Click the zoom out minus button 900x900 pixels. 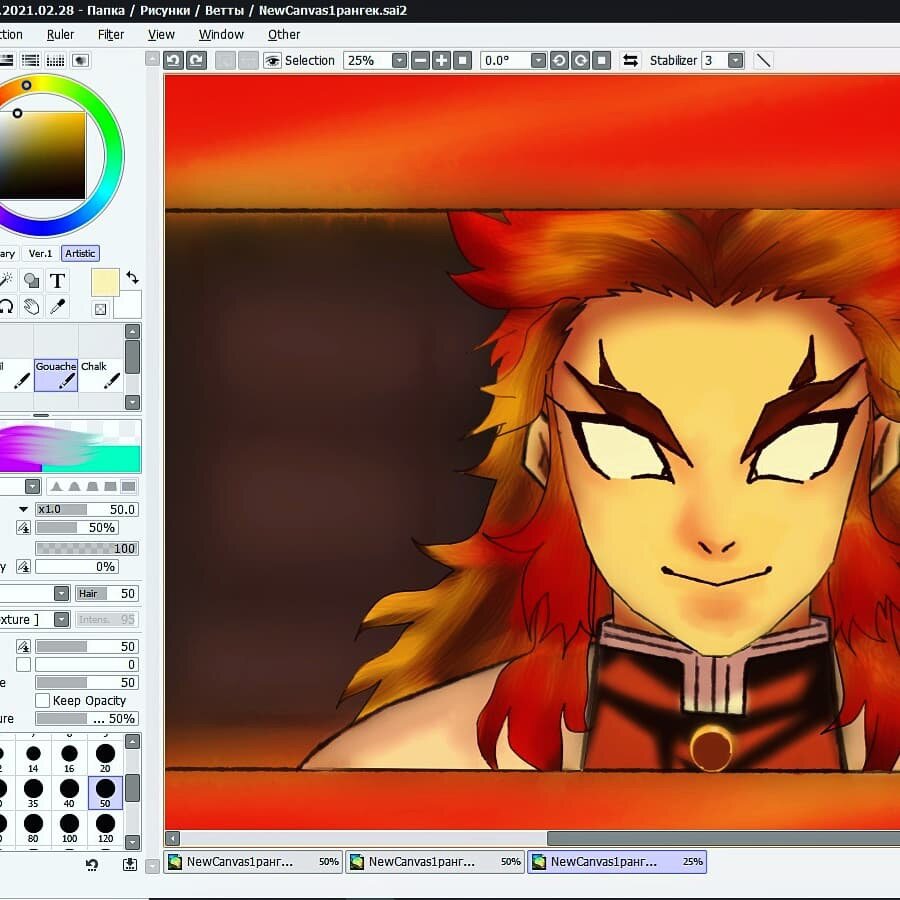click(x=421, y=60)
